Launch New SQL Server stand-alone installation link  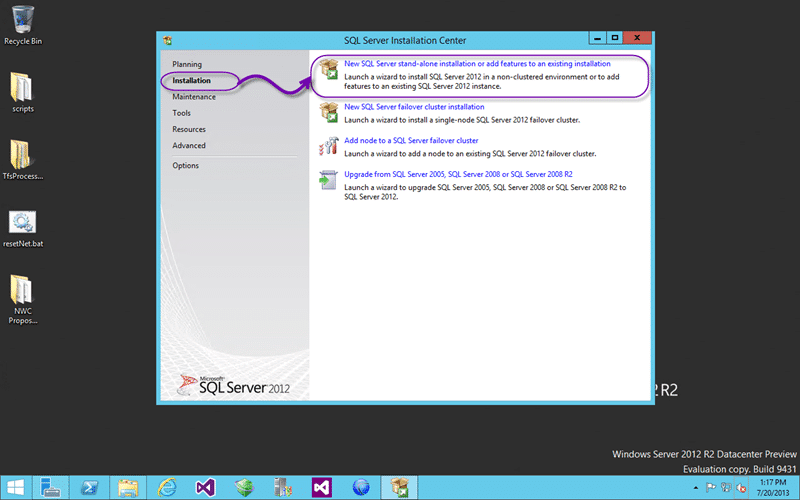477,64
